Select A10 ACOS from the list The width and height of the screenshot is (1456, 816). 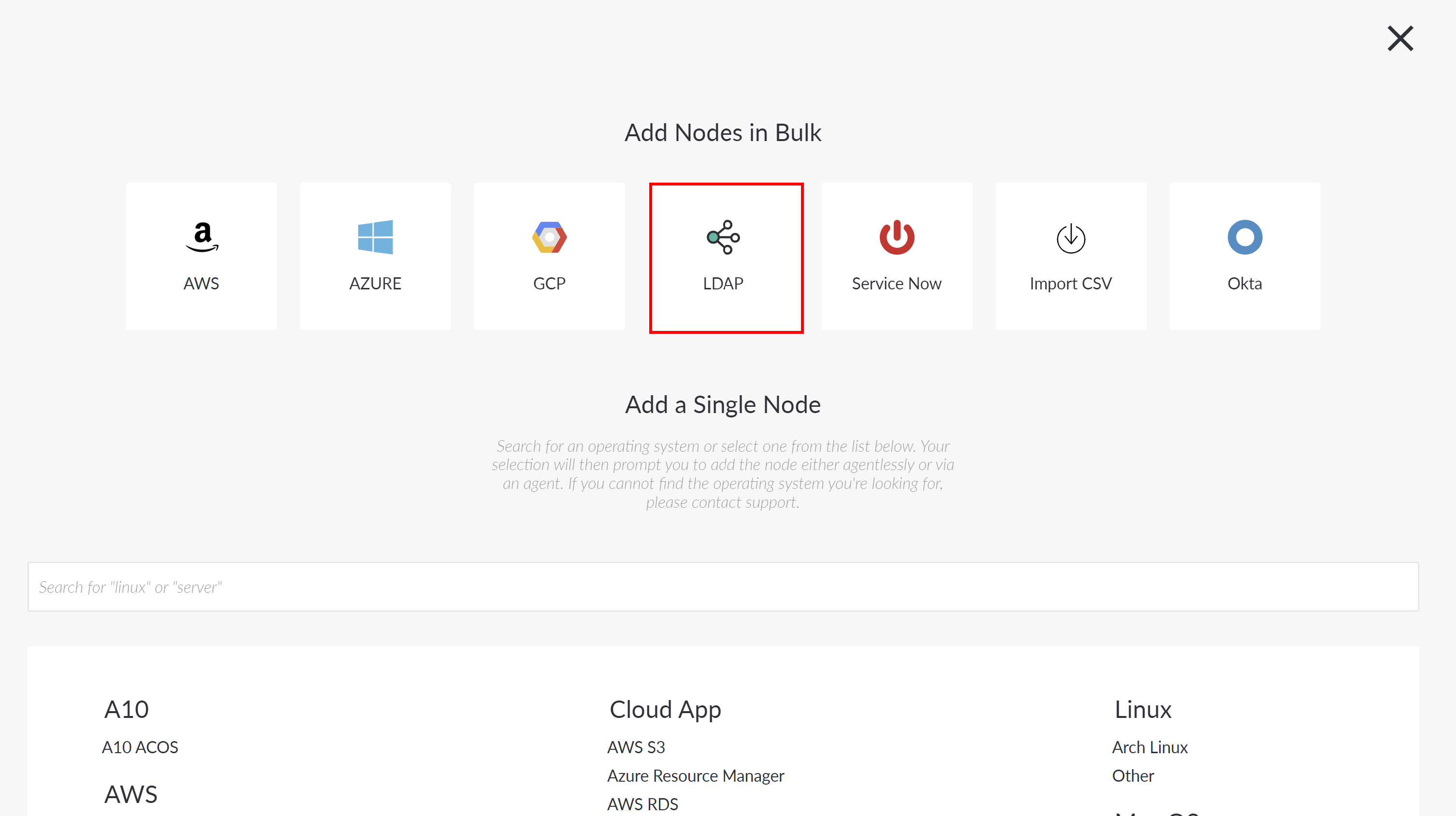point(140,747)
